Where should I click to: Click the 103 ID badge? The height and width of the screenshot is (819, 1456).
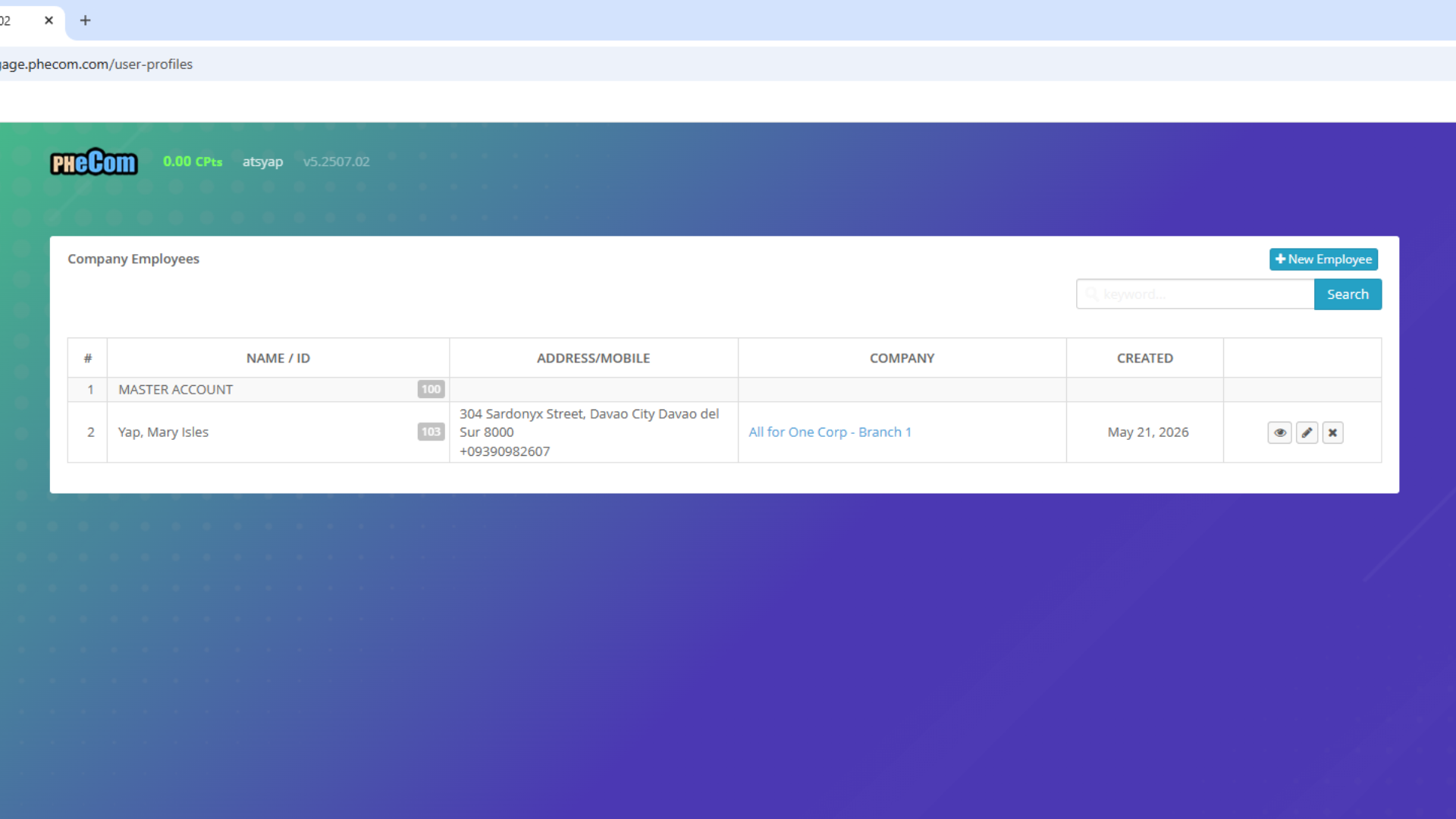[431, 432]
